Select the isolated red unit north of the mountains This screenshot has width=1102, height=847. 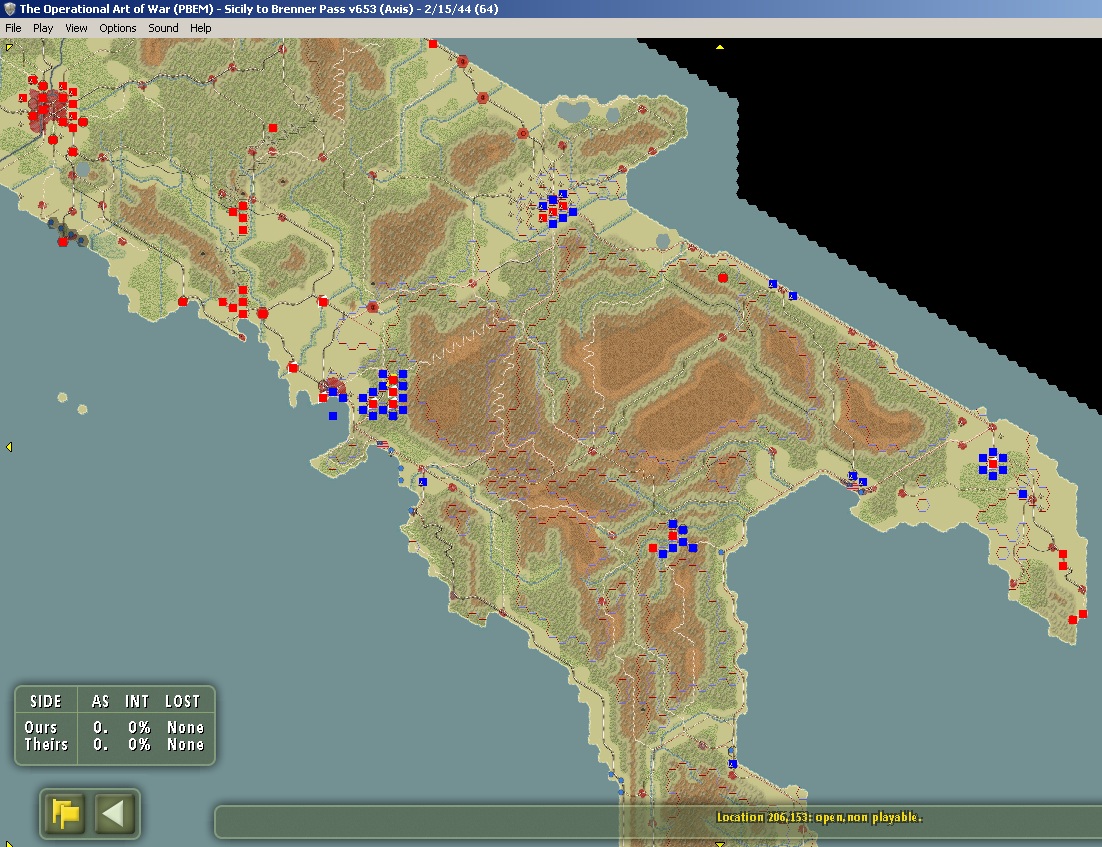(273, 128)
